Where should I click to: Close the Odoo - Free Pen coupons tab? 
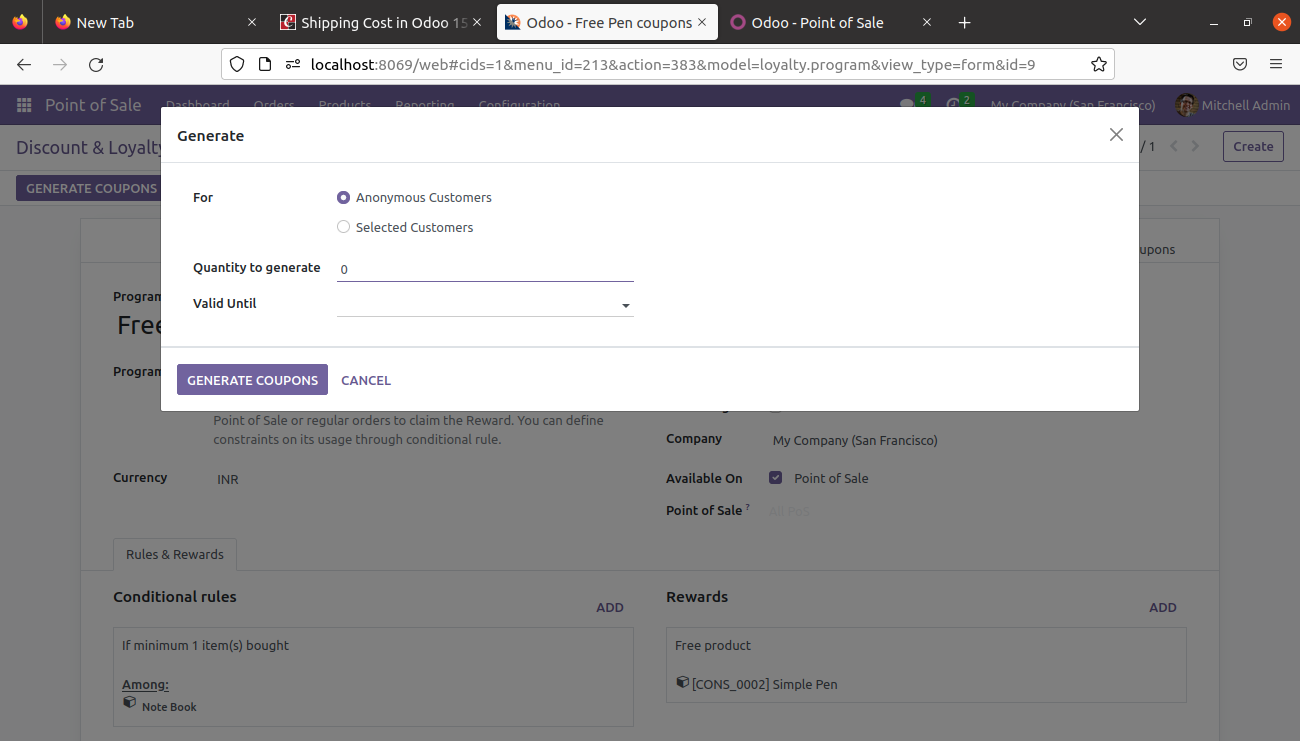pos(702,22)
